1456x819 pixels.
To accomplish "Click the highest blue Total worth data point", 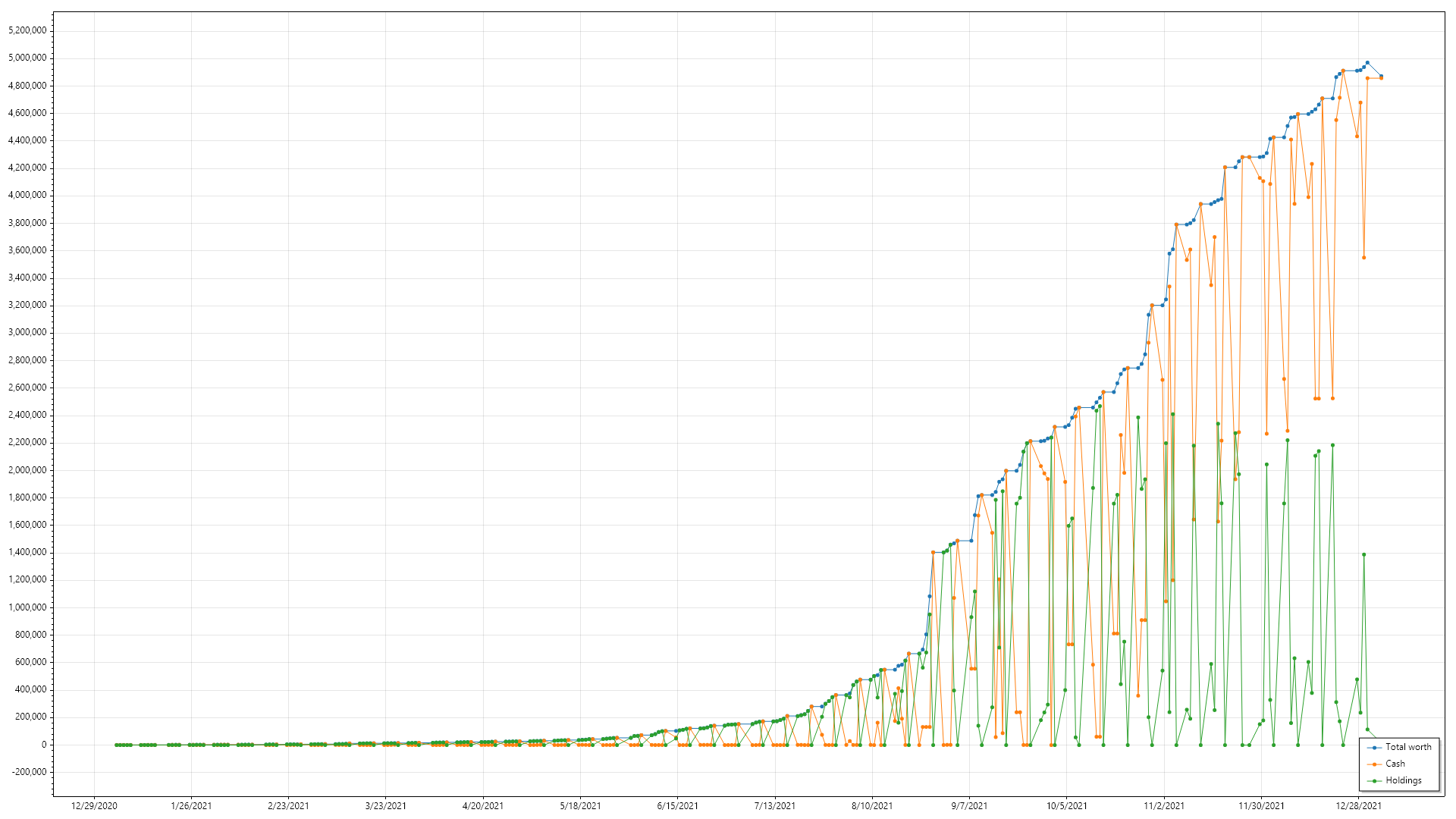I will pos(1367,63).
